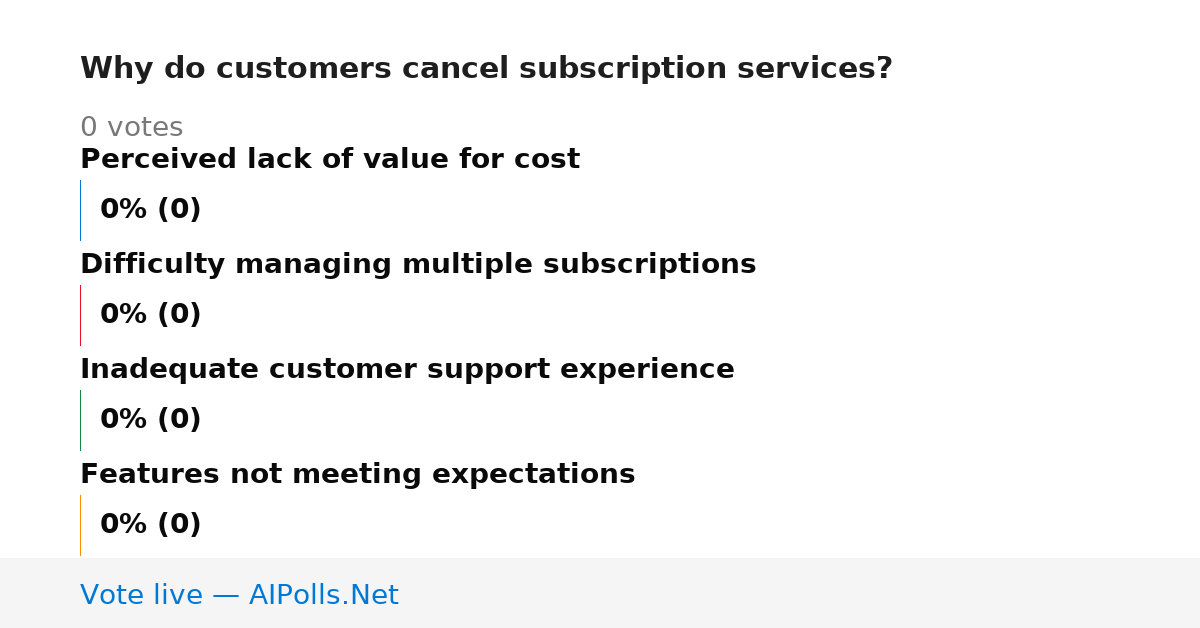The height and width of the screenshot is (628, 1200).
Task: Click 0% (0) under Difficulty managing subscriptions
Action: [x=151, y=315]
